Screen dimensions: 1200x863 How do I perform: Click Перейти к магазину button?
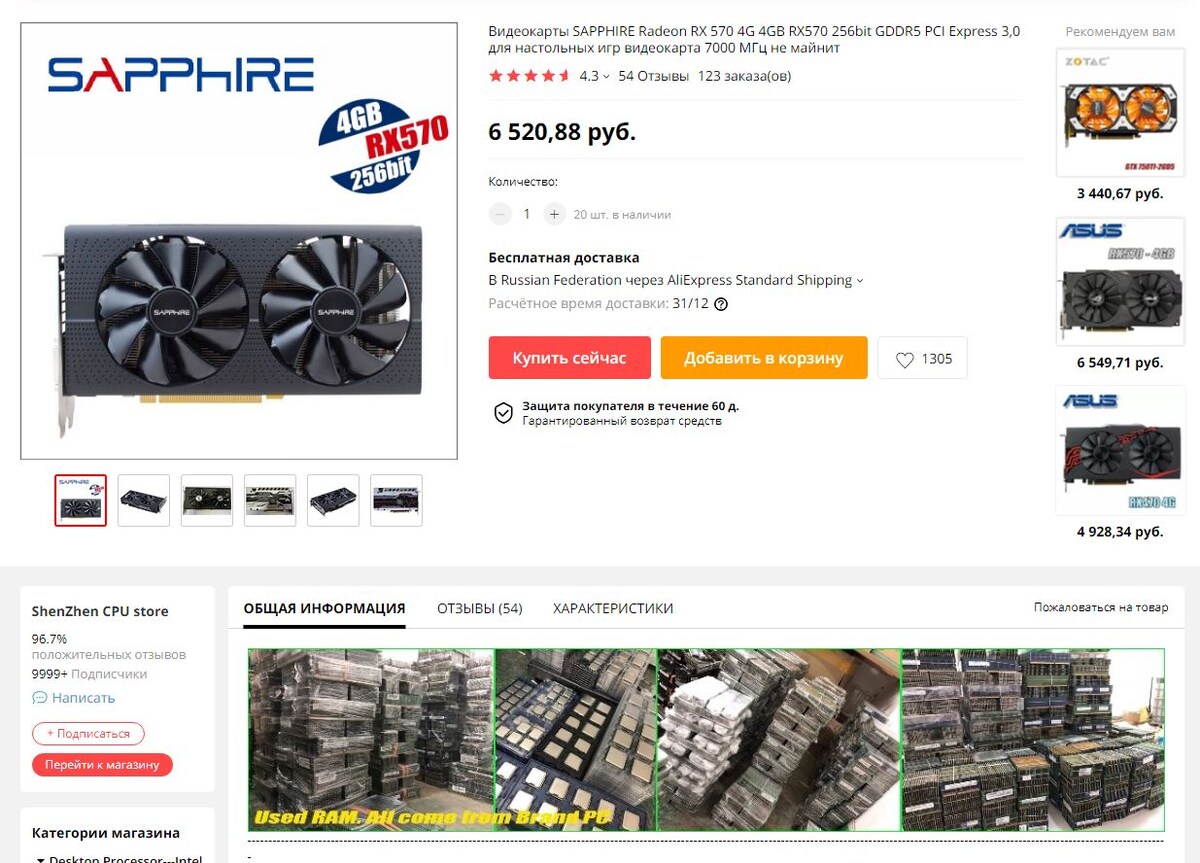(x=102, y=765)
